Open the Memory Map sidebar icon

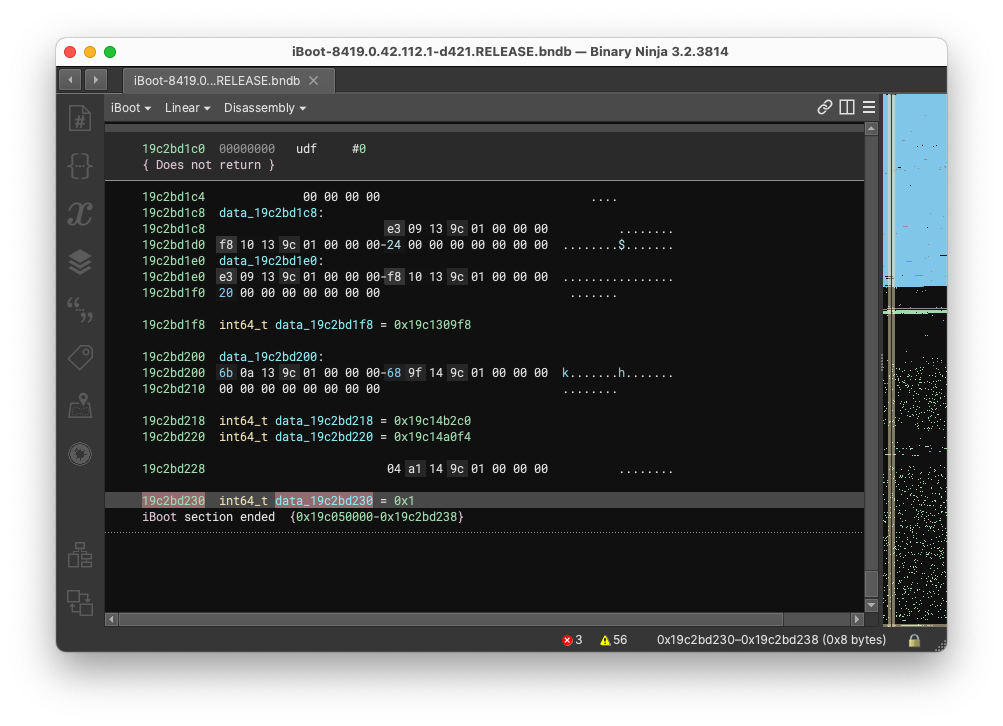pos(80,406)
